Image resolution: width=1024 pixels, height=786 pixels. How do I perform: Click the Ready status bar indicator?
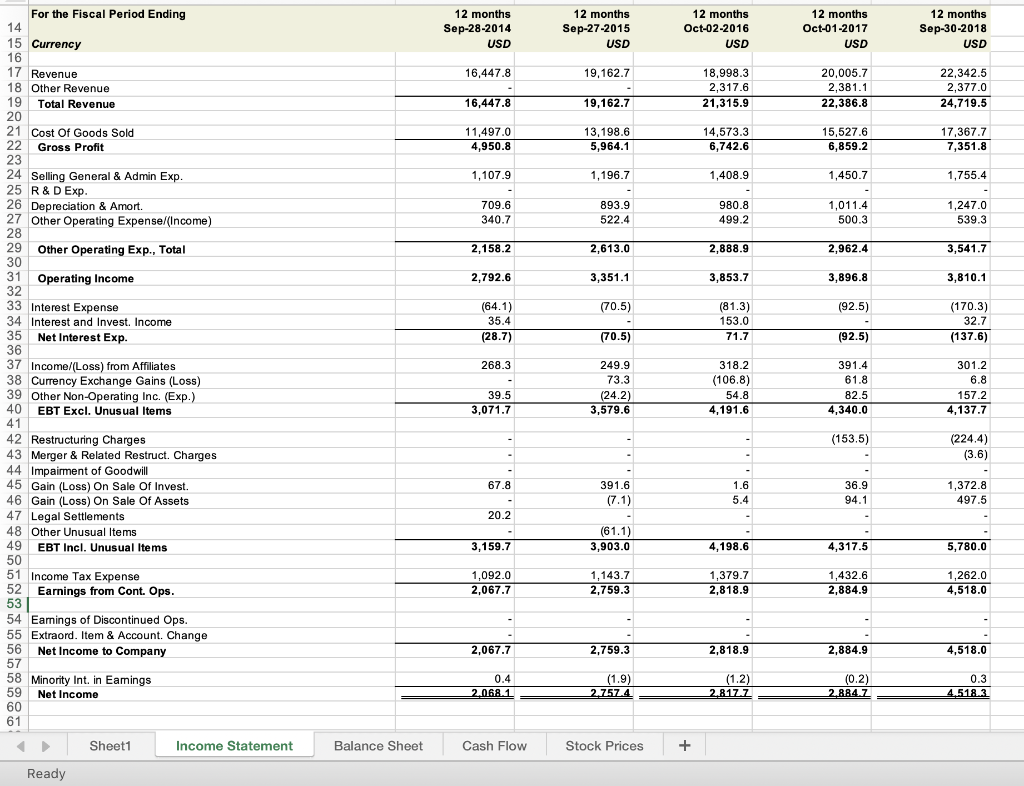[x=44, y=773]
